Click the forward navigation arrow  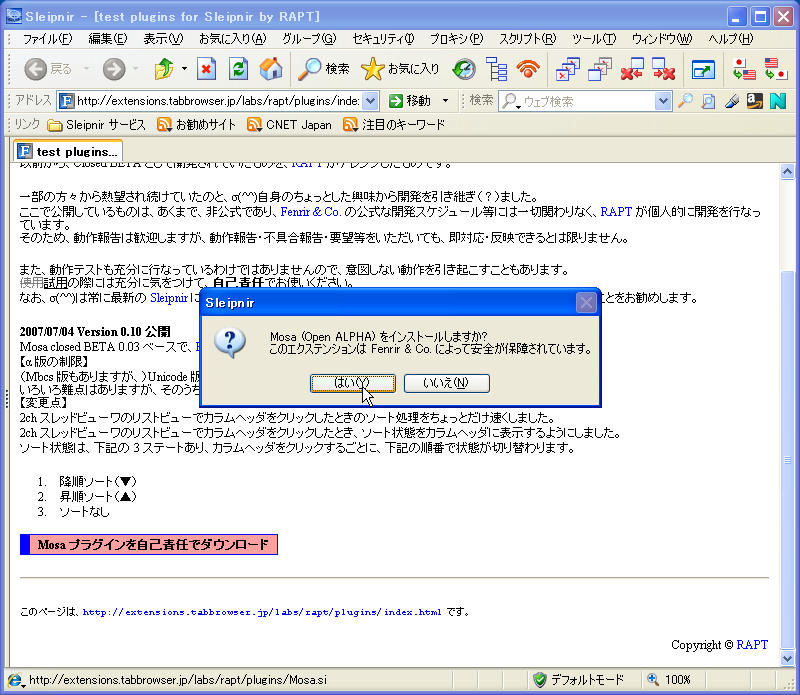pos(114,69)
